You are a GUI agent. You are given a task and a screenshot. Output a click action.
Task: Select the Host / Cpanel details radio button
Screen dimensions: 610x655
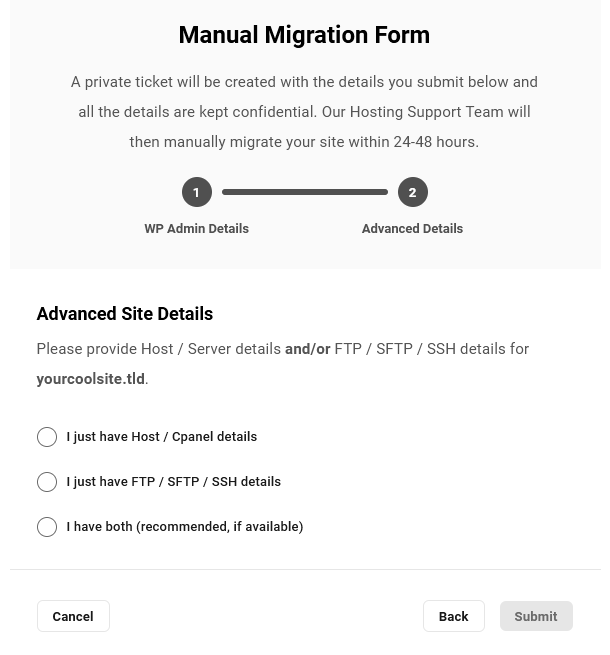click(x=47, y=437)
